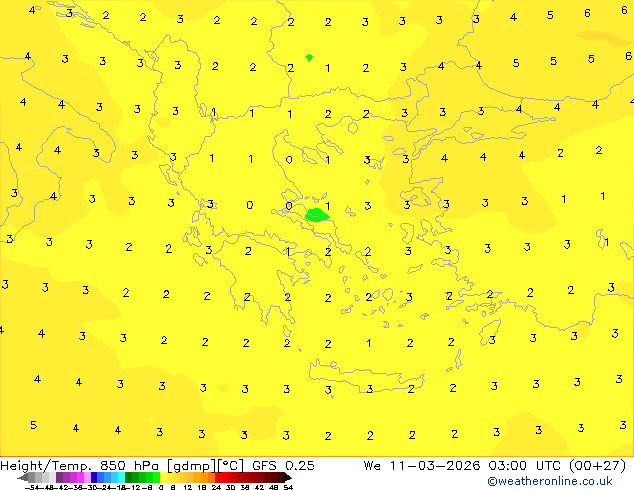Click the "0" label under the color scale
This screenshot has width=634, height=490.
point(161,487)
